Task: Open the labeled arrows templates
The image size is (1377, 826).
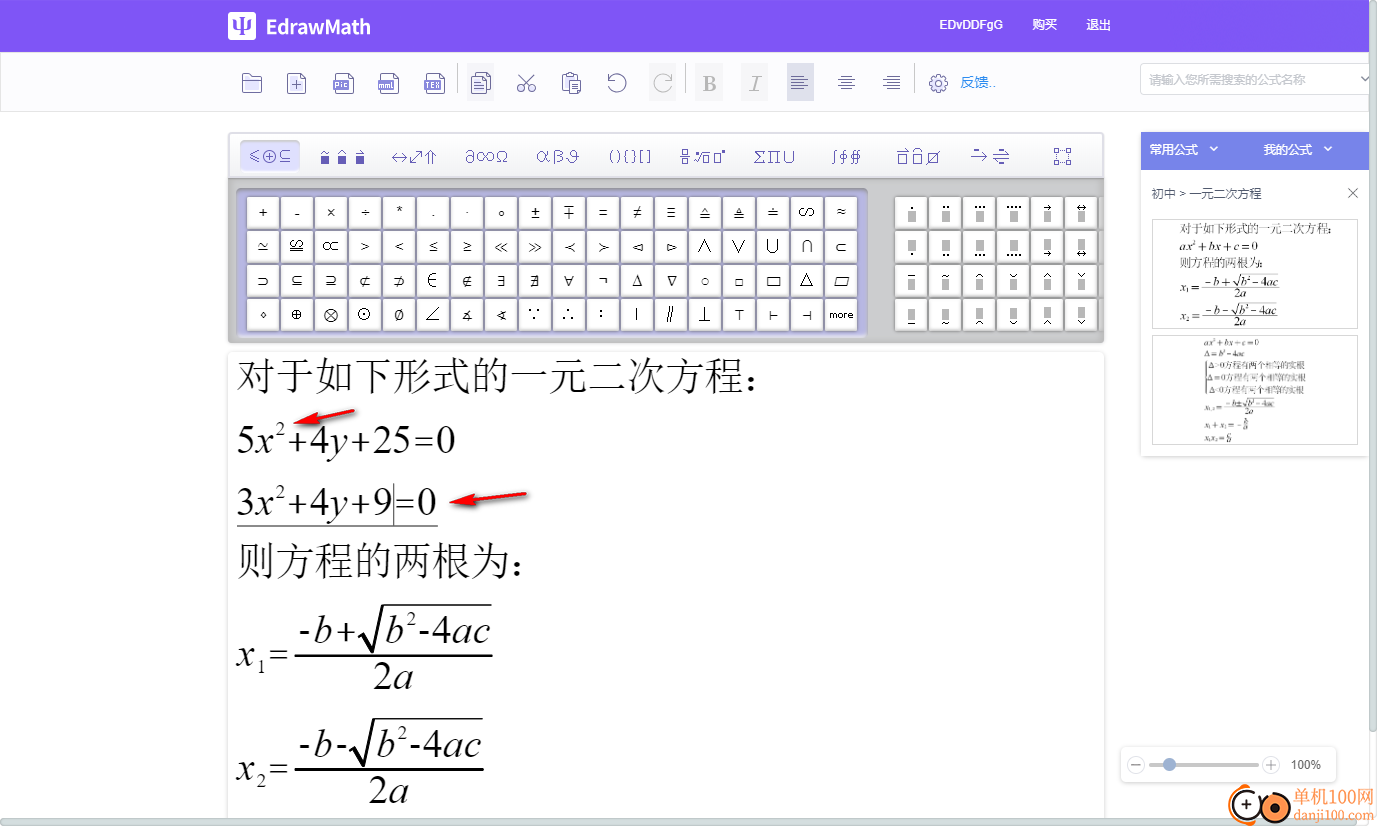Action: tap(990, 156)
